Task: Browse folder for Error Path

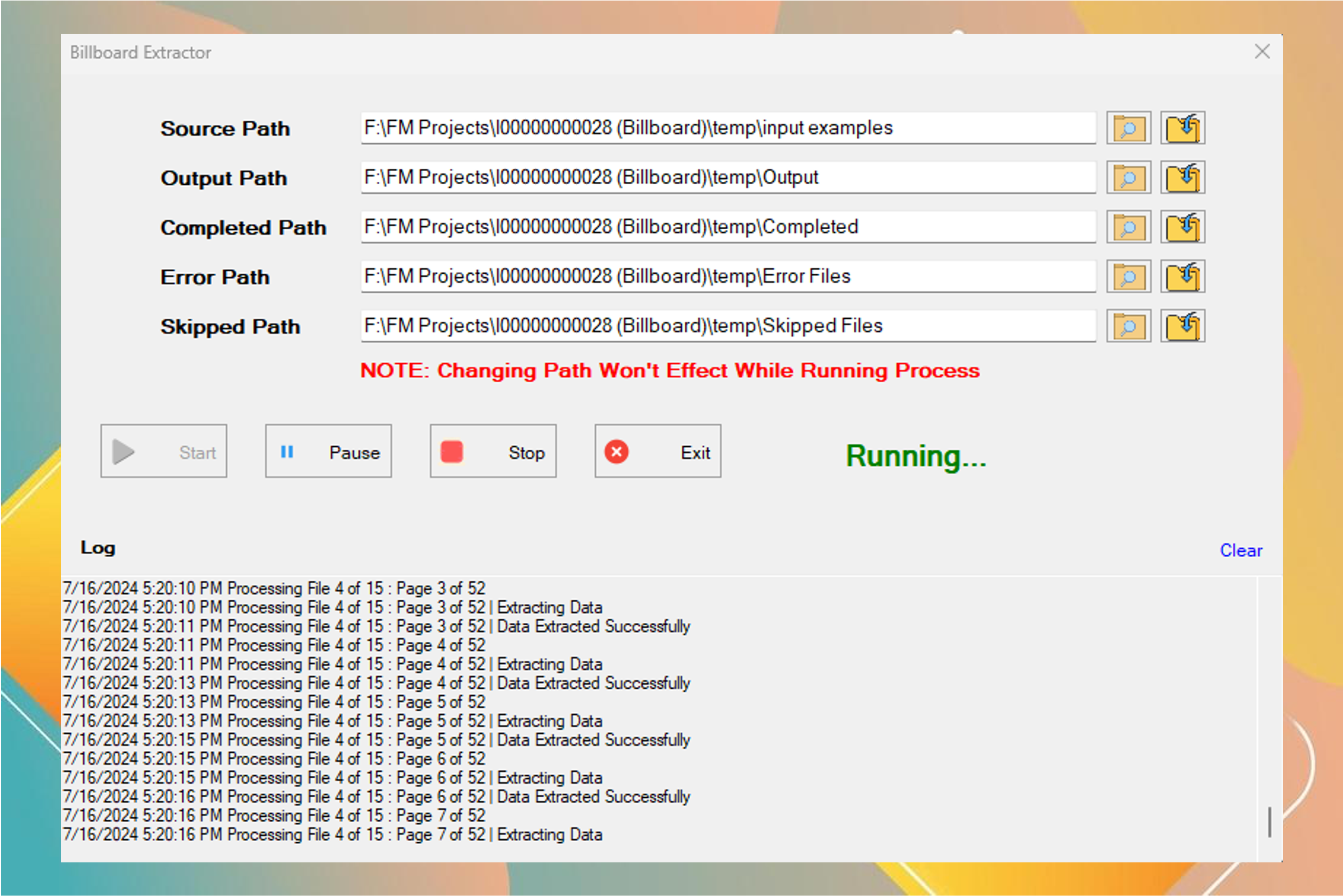Action: coord(1128,277)
